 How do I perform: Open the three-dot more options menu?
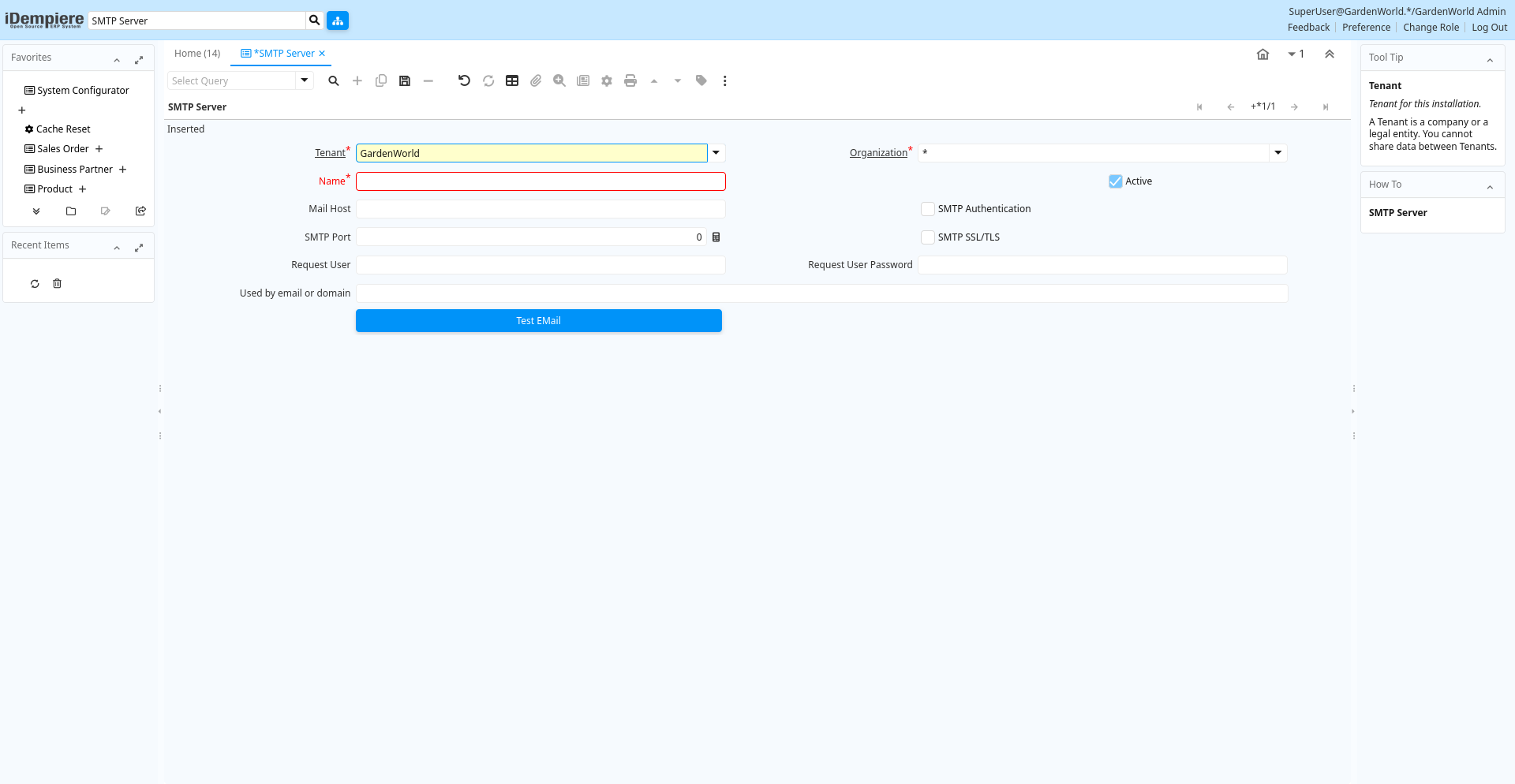[x=725, y=80]
